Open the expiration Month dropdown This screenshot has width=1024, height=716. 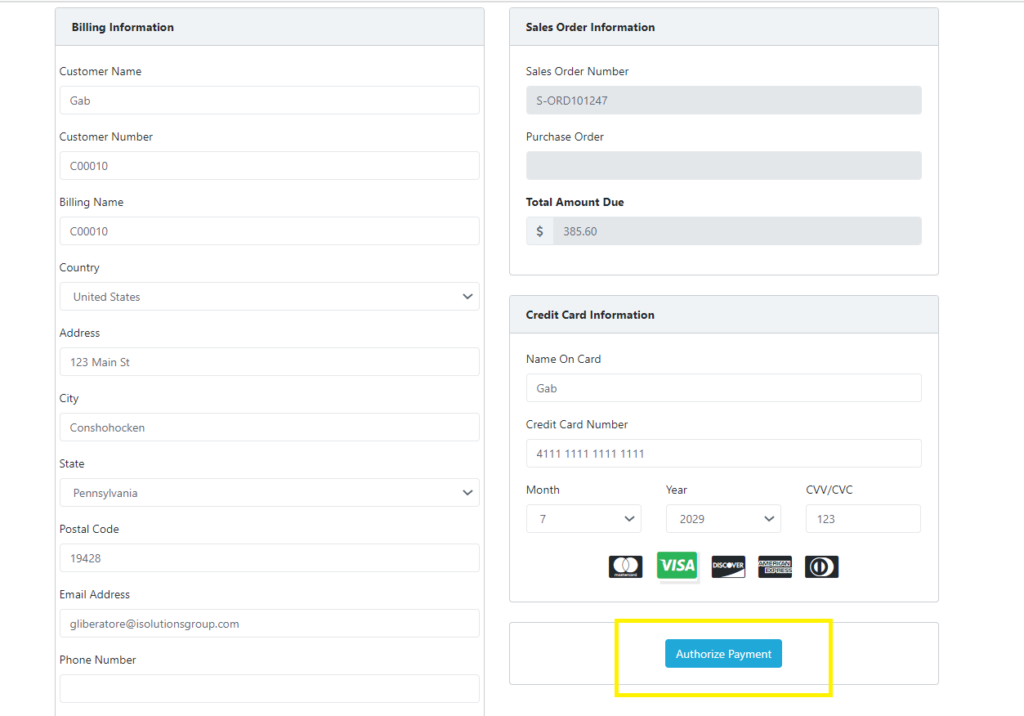point(583,519)
